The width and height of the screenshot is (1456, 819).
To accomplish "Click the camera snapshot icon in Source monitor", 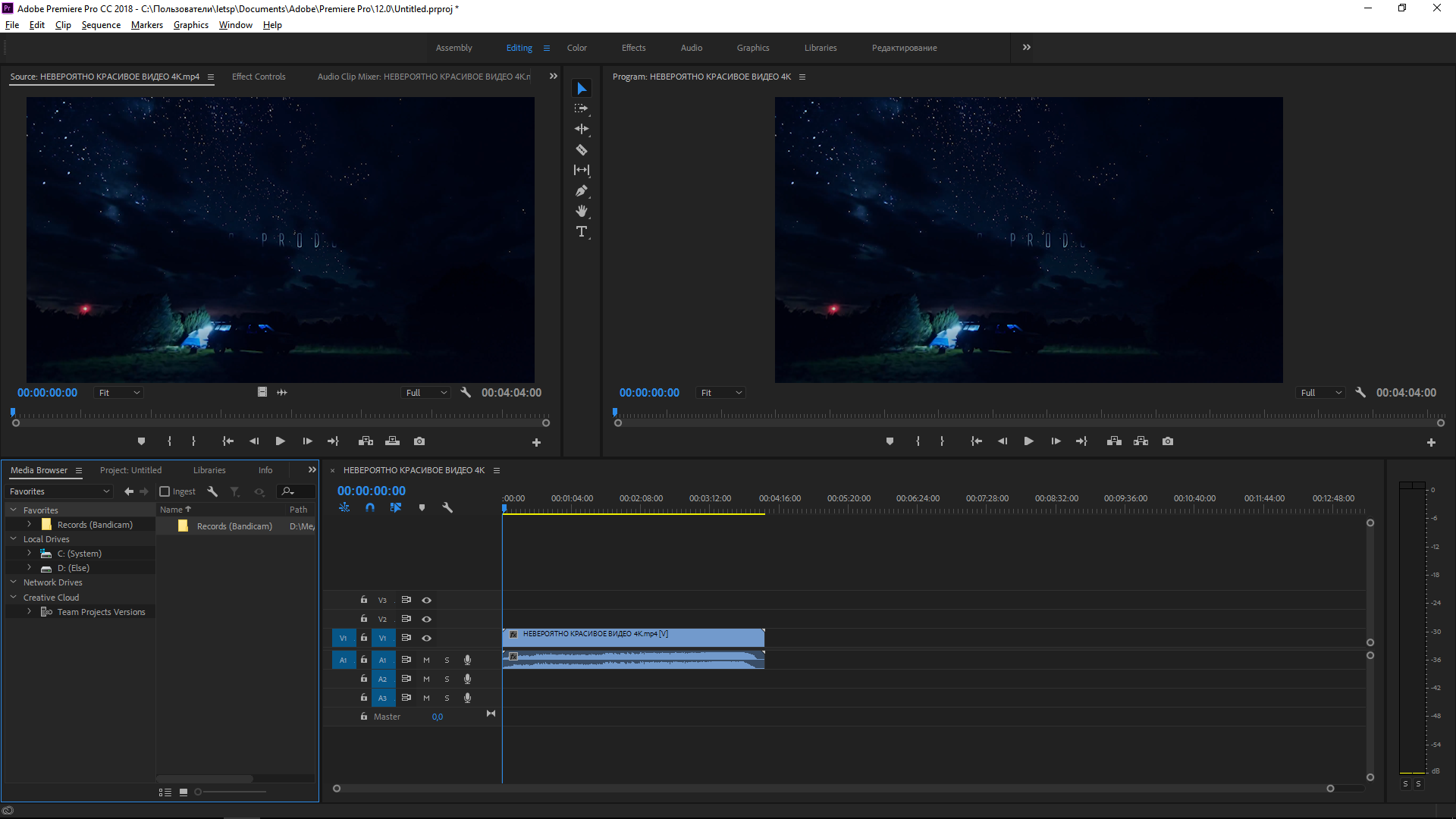I will pos(418,441).
